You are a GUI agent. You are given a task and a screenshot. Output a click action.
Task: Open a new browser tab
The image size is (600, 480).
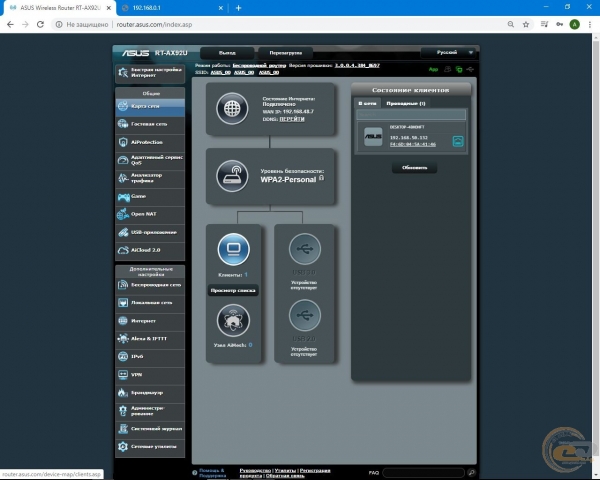click(x=238, y=8)
